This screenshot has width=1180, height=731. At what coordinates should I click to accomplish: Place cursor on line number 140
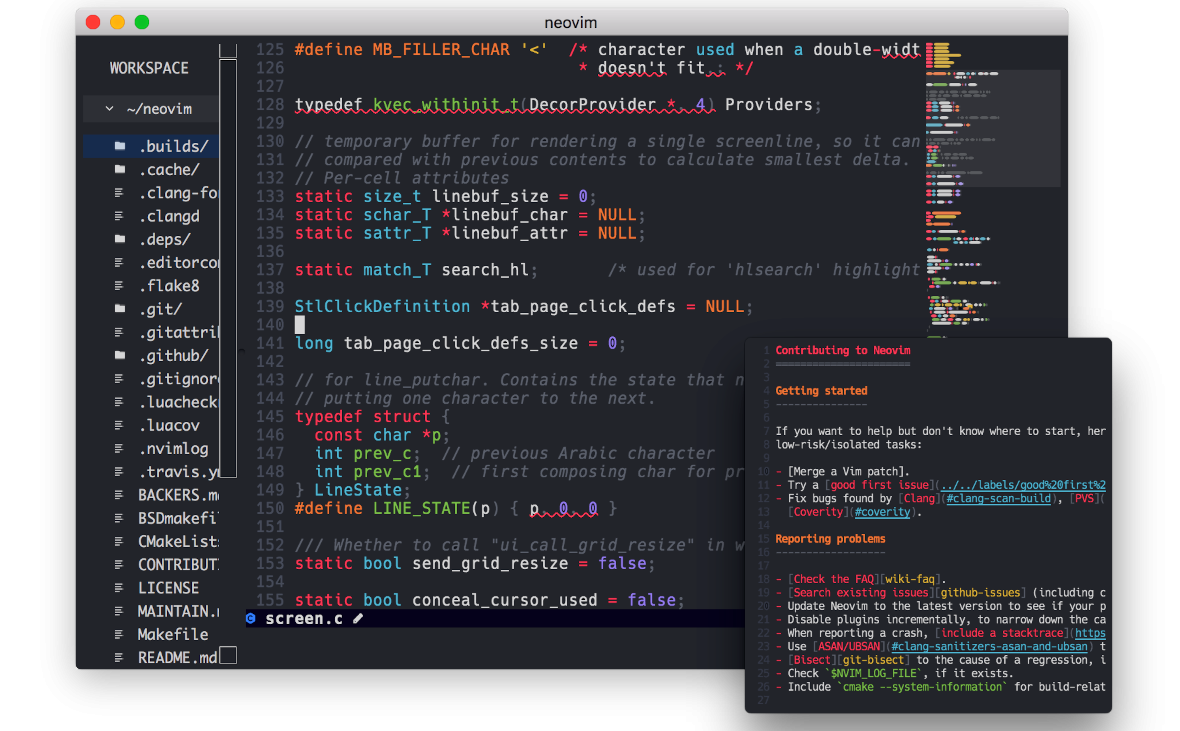pyautogui.click(x=269, y=324)
